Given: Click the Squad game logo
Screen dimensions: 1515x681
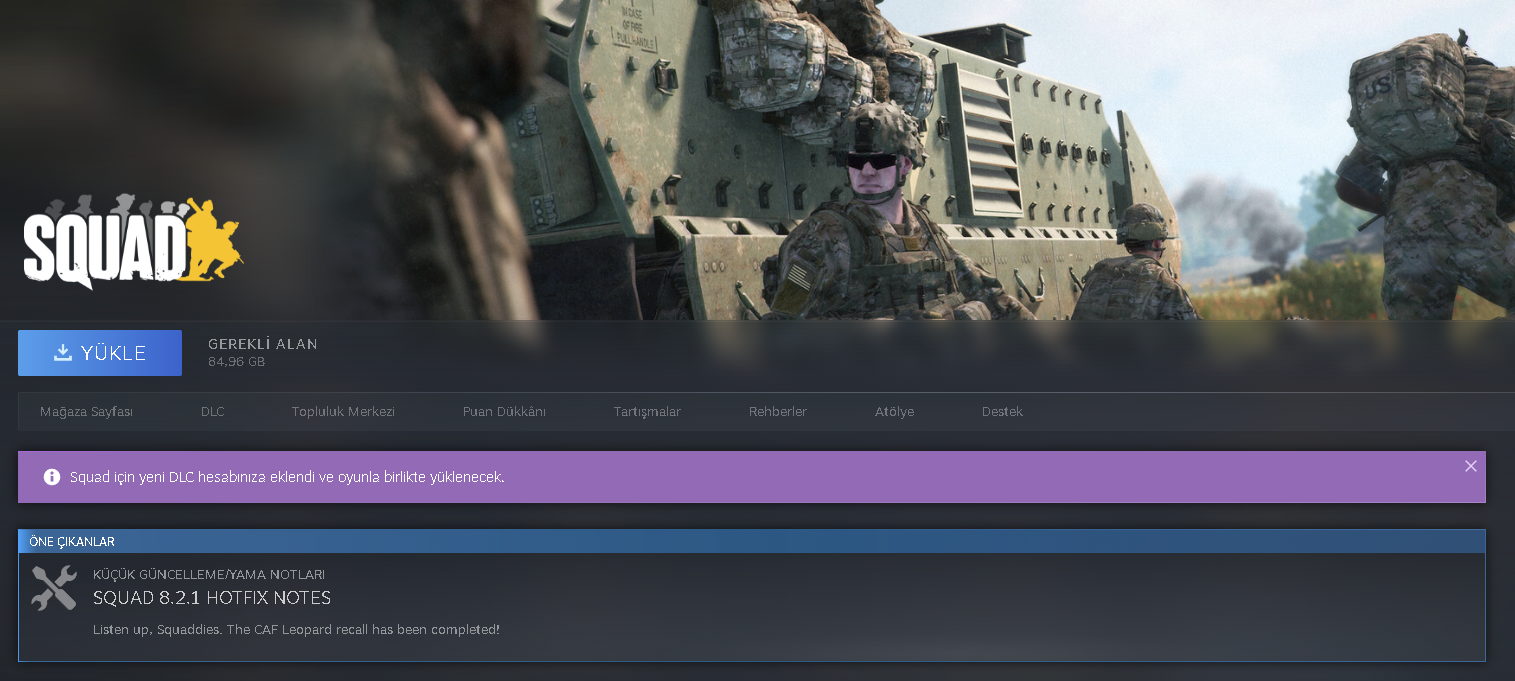Looking at the screenshot, I should click(x=133, y=241).
